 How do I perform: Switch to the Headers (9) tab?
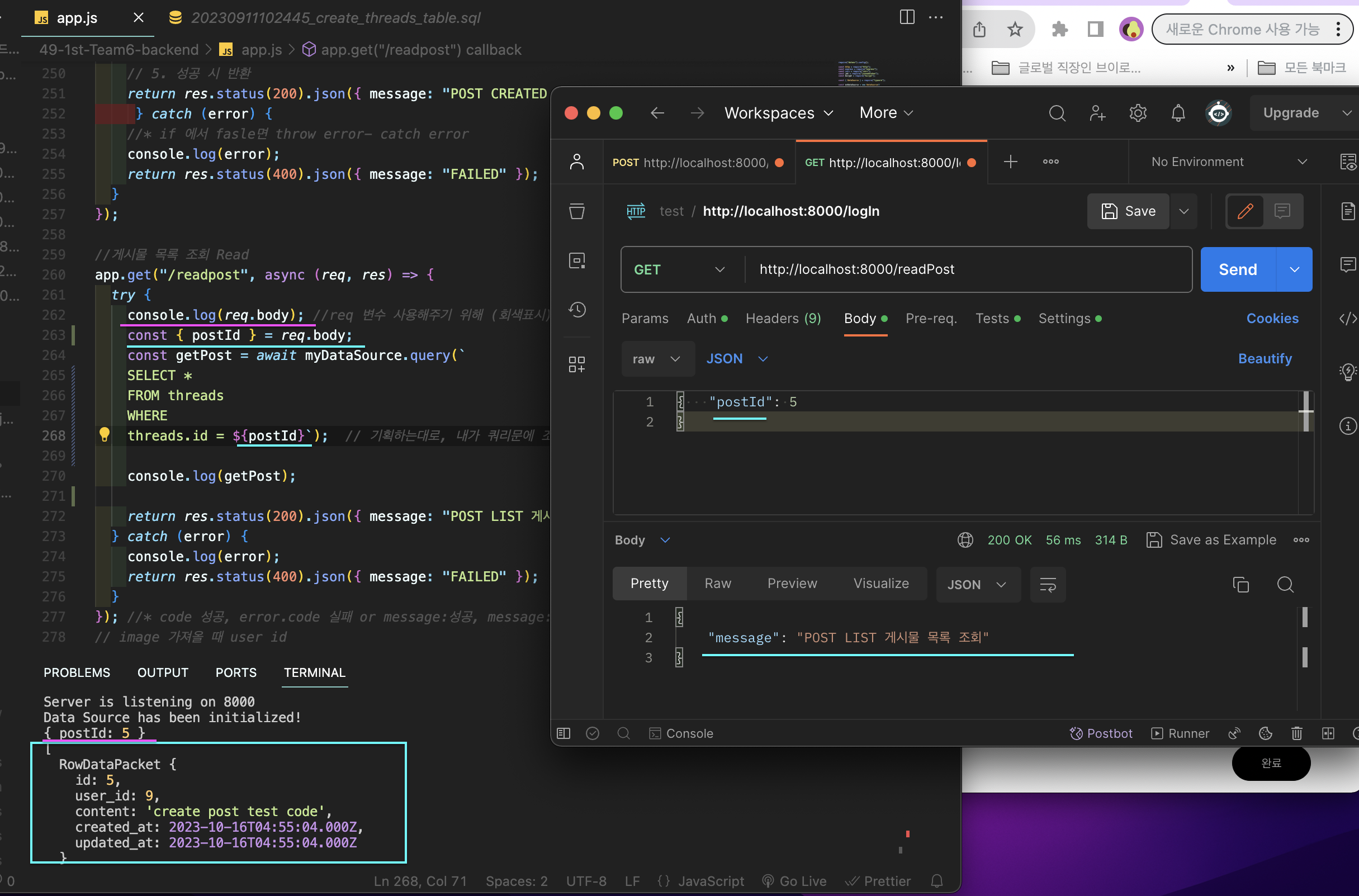pyautogui.click(x=783, y=318)
